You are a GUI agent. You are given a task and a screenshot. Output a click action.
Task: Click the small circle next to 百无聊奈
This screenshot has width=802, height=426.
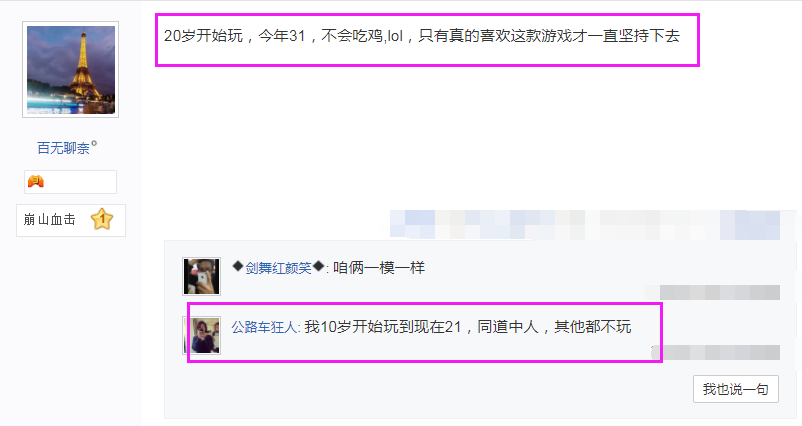pos(94,144)
